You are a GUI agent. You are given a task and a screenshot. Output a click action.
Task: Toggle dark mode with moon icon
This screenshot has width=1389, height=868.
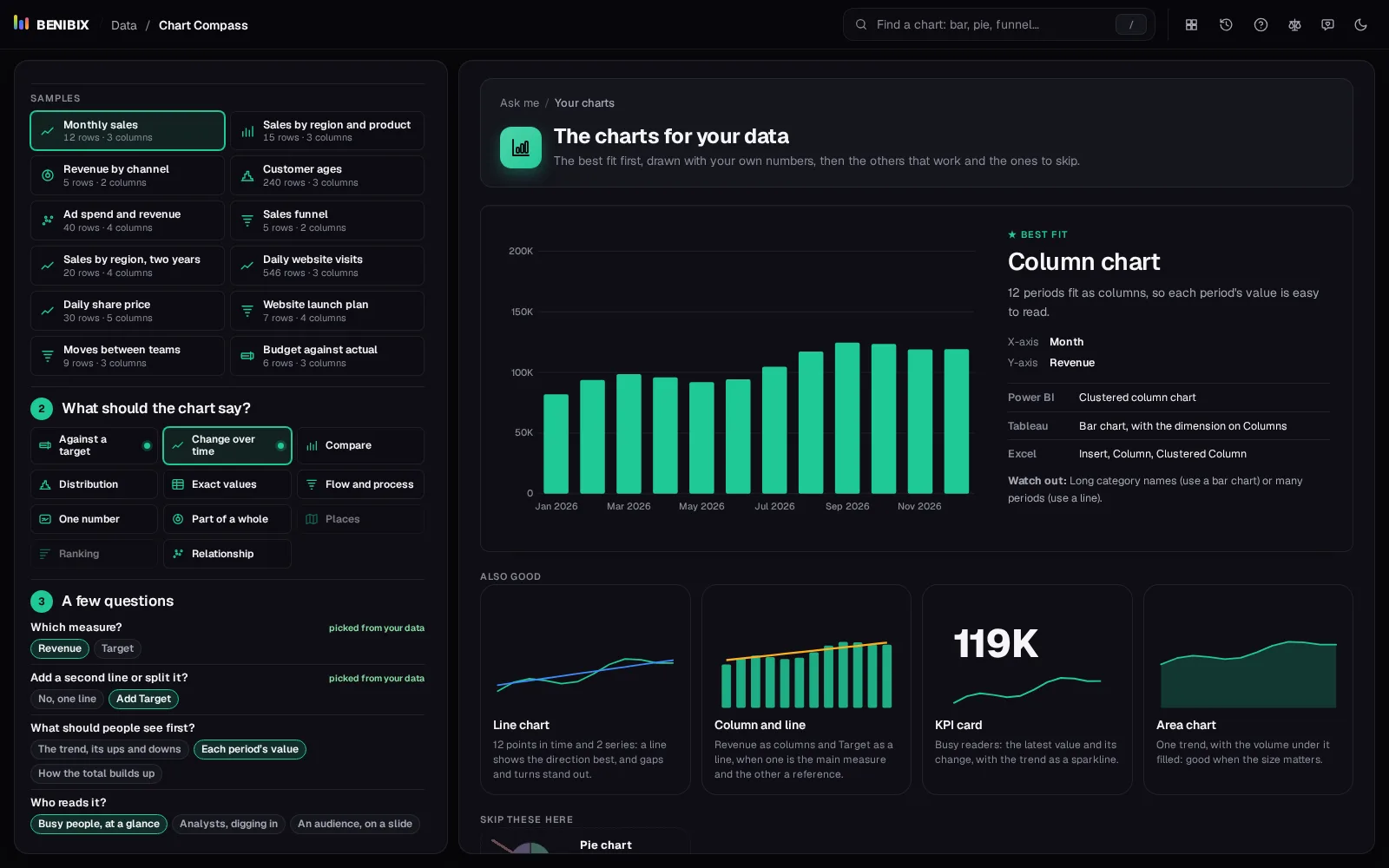tap(1360, 25)
